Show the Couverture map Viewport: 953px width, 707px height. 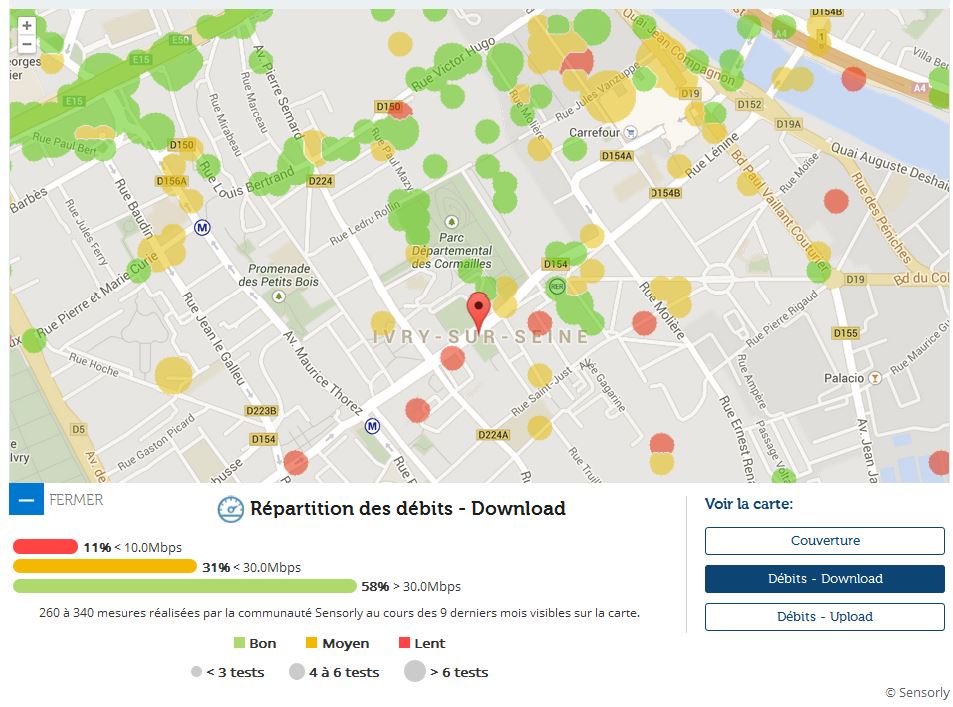(x=824, y=541)
